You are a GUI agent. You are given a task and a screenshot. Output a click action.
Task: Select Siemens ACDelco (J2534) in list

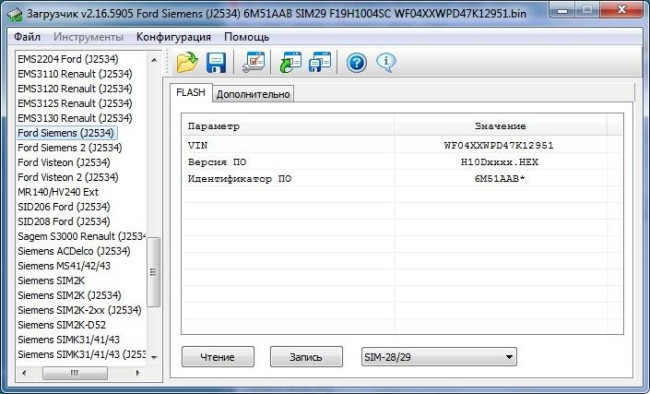(74, 251)
